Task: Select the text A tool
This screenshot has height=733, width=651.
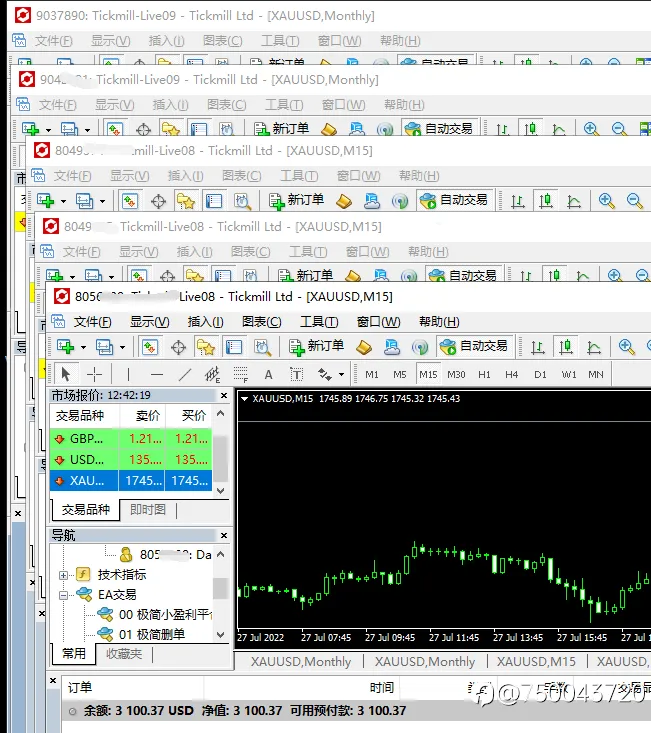Action: (x=268, y=374)
